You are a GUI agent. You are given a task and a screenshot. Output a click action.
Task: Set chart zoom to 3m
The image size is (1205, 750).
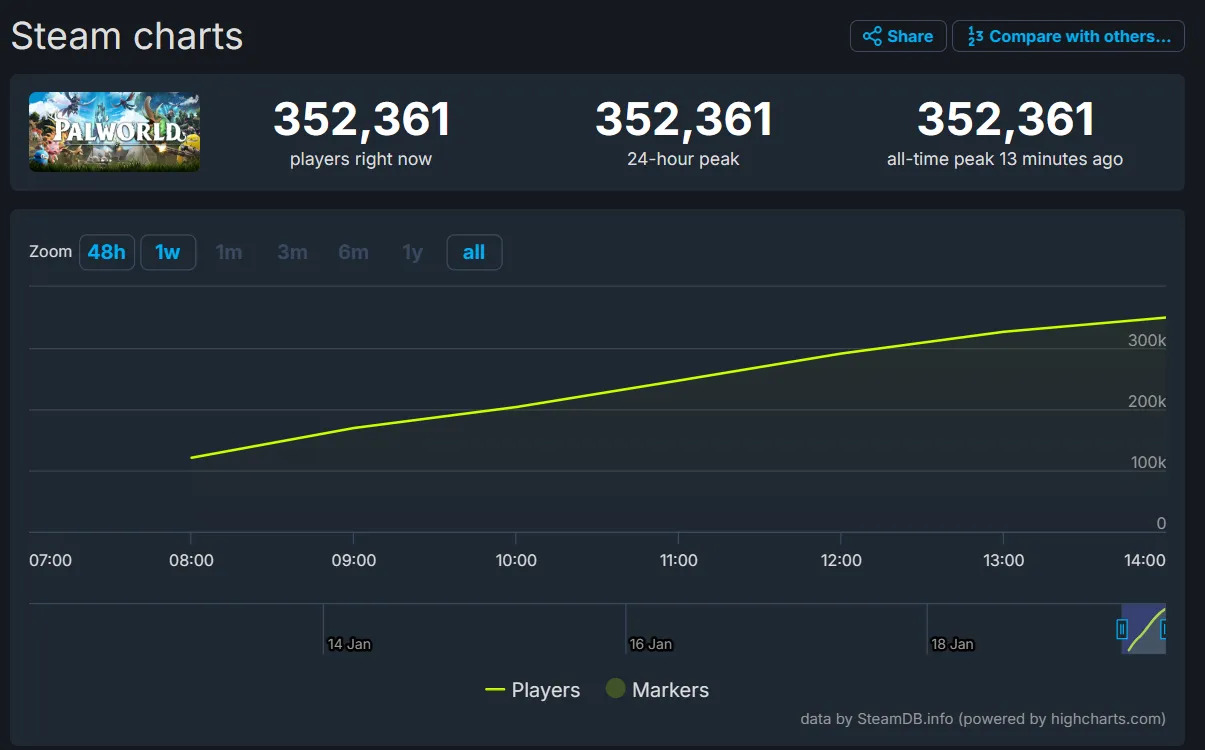pos(292,252)
